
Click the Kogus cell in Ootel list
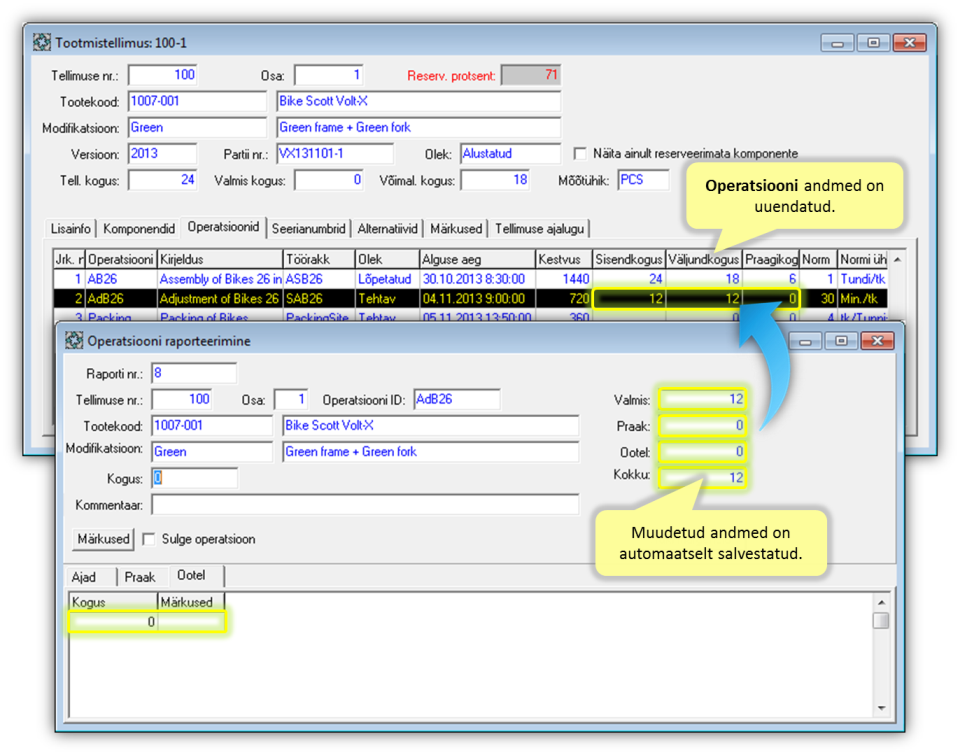113,622
